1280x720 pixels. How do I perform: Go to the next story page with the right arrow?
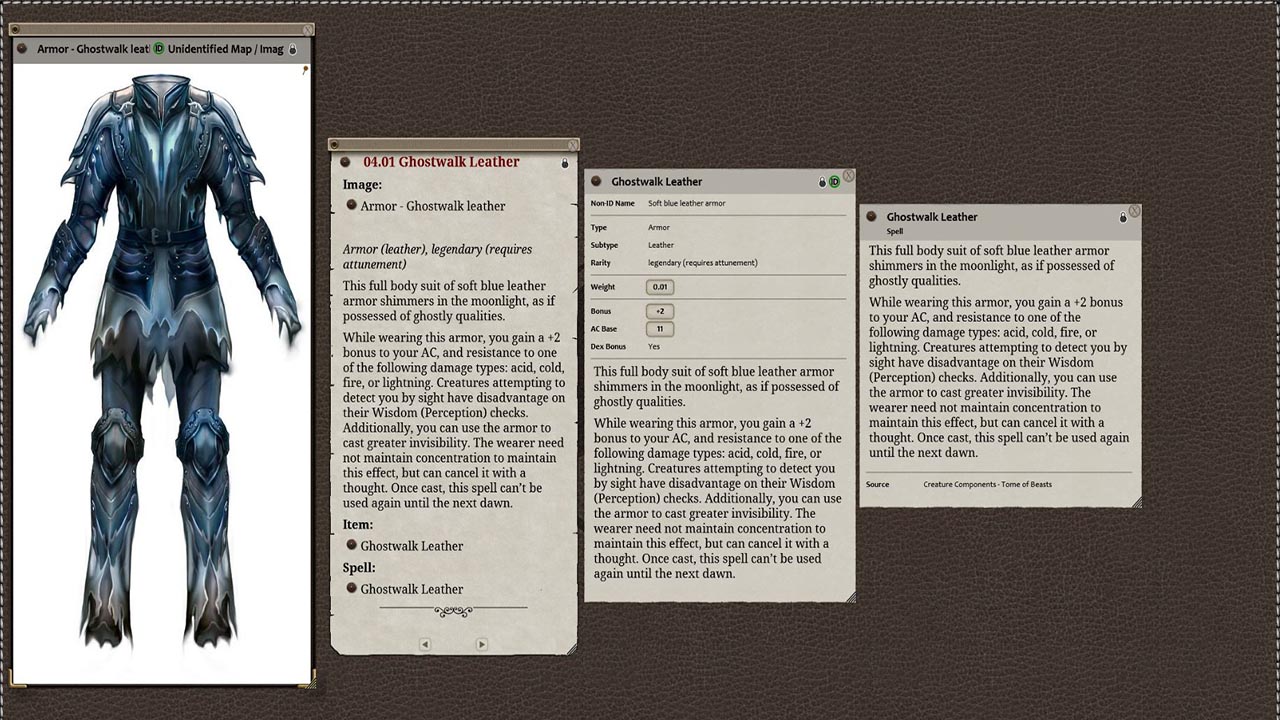(481, 644)
